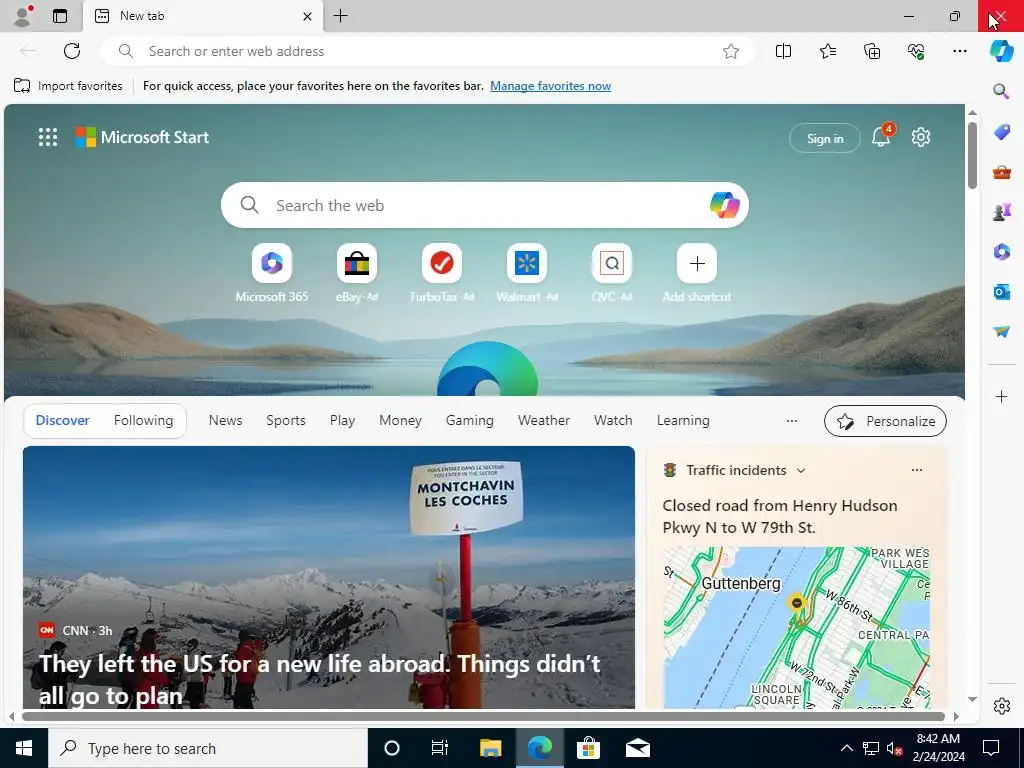Open Mail app from taskbar
This screenshot has width=1024, height=768.
point(637,748)
